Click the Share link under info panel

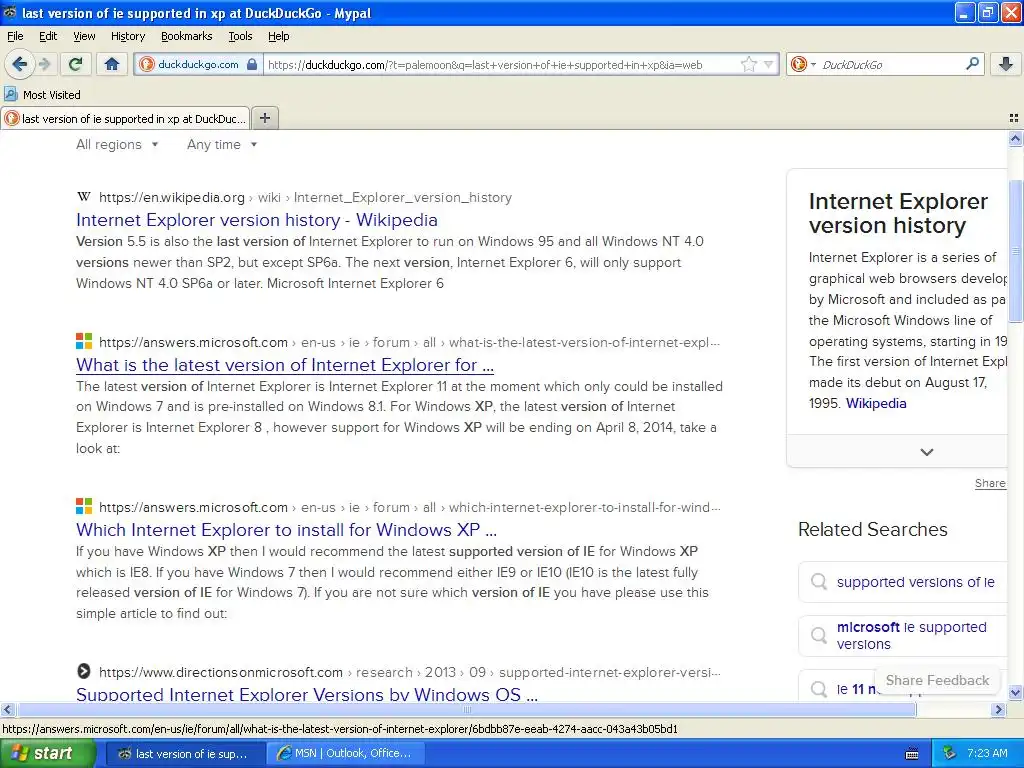(x=990, y=483)
